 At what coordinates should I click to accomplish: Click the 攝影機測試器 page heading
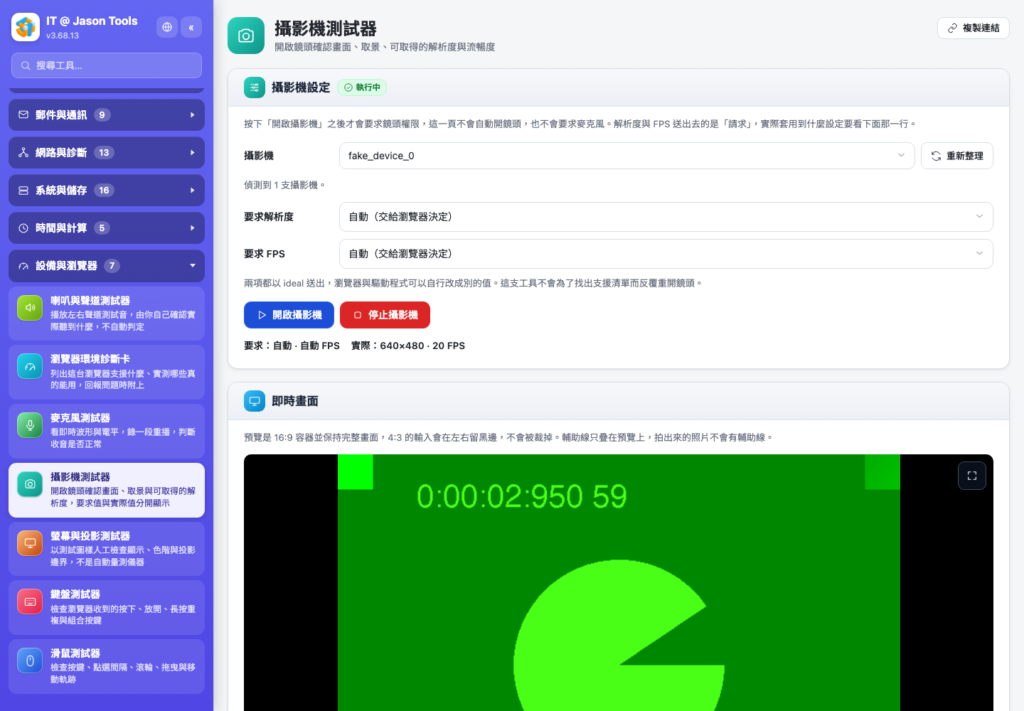pyautogui.click(x=325, y=29)
